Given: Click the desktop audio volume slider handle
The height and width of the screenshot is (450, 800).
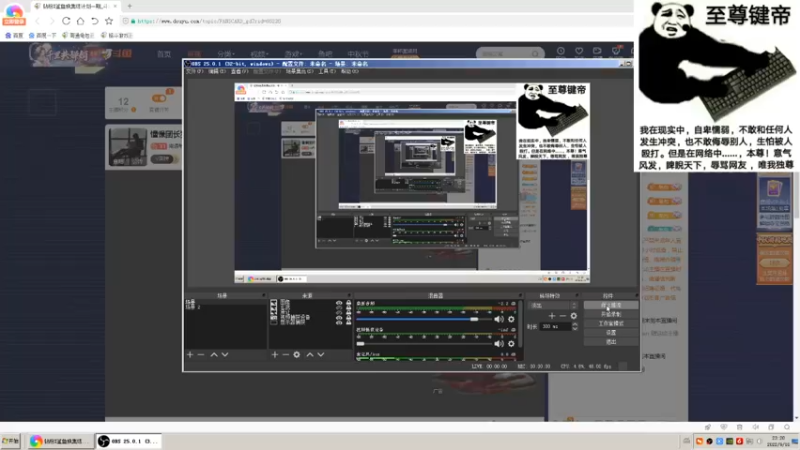Looking at the screenshot, I should tap(474, 319).
